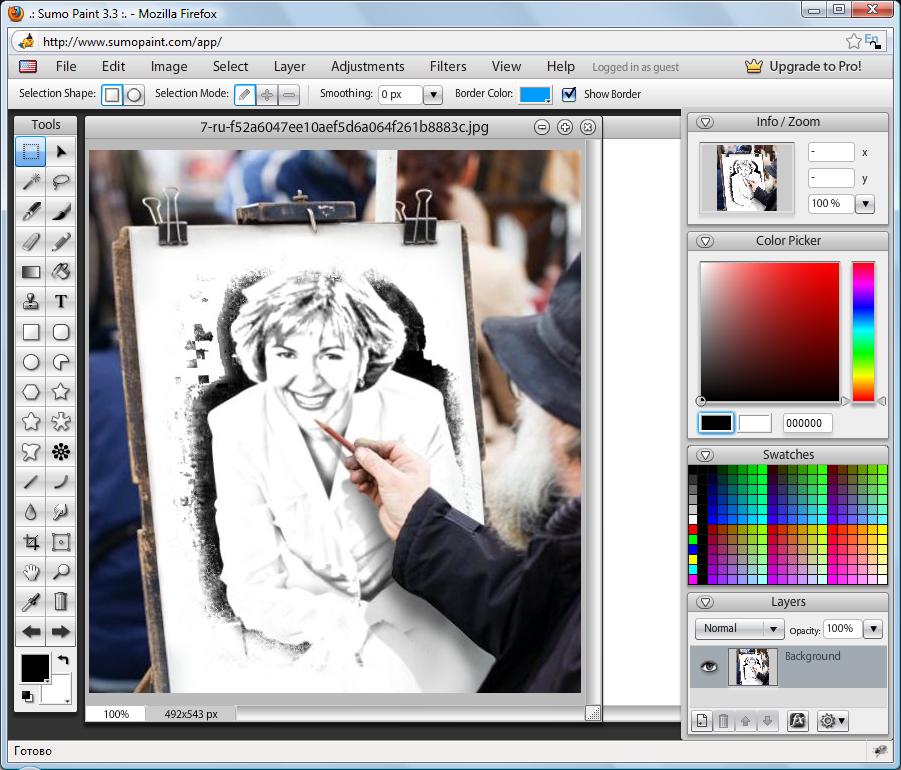This screenshot has width=901, height=770.
Task: Select the Eraser tool
Action: tap(30, 241)
